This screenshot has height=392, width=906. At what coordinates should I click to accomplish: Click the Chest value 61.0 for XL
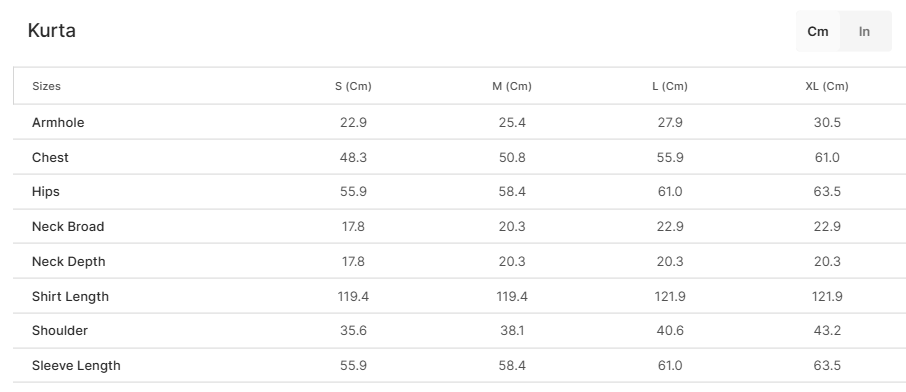click(827, 157)
